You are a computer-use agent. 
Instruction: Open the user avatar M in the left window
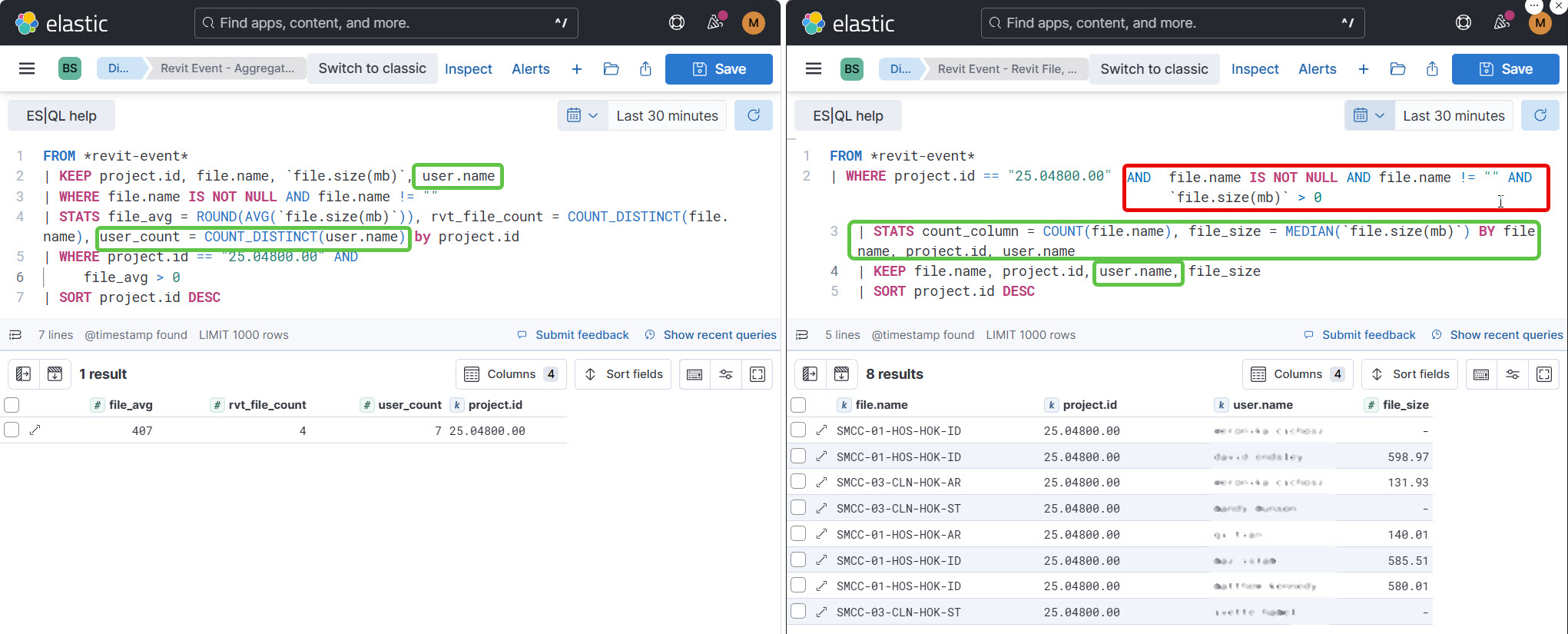(754, 23)
